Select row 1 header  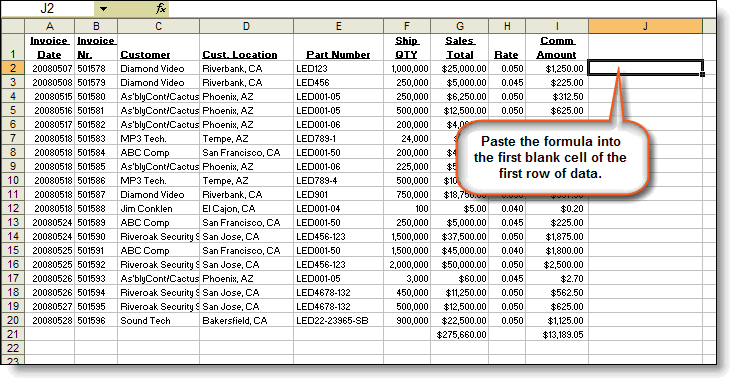point(13,47)
